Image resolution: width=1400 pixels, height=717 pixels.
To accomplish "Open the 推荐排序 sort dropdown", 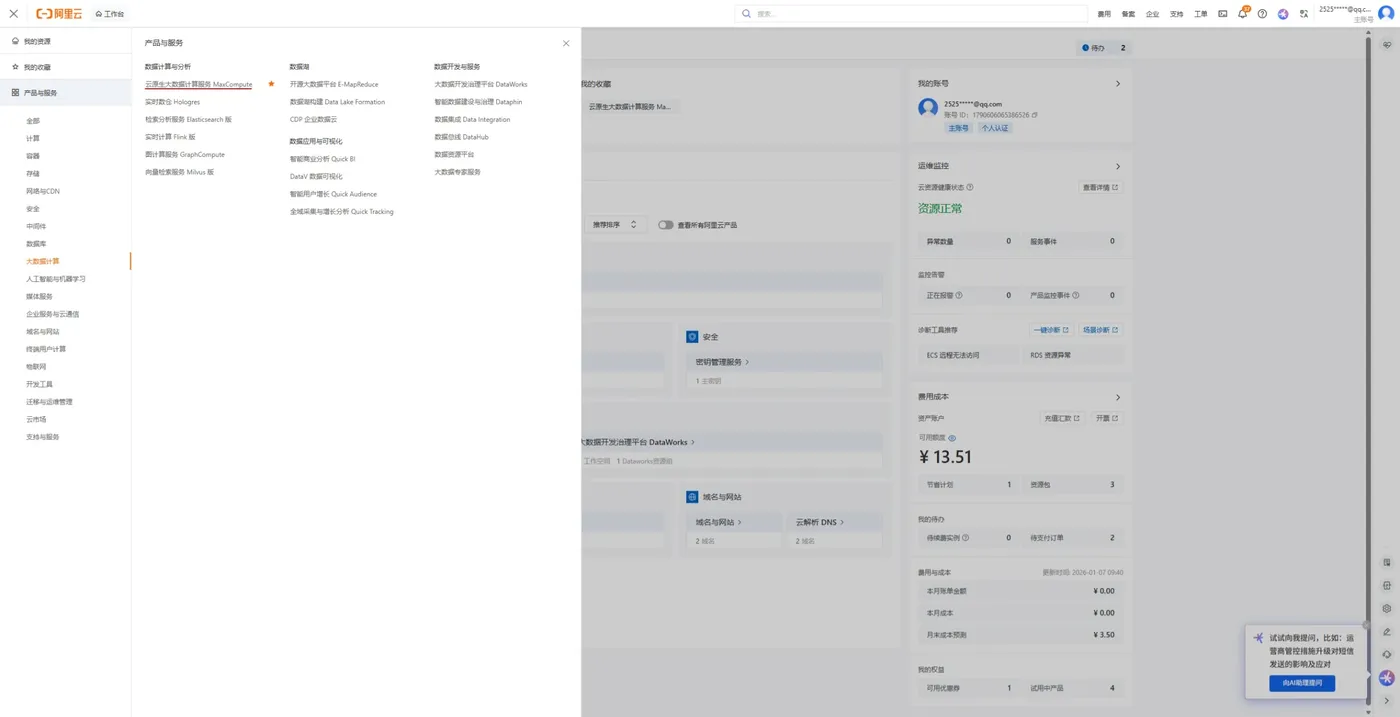I will [614, 225].
